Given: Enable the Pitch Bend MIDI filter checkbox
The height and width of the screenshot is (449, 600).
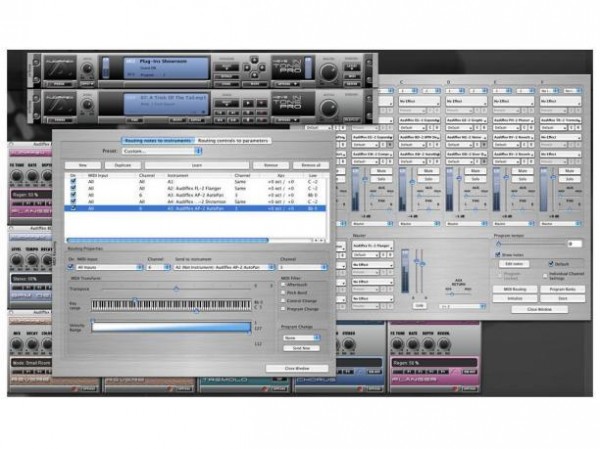Looking at the screenshot, I should (283, 292).
